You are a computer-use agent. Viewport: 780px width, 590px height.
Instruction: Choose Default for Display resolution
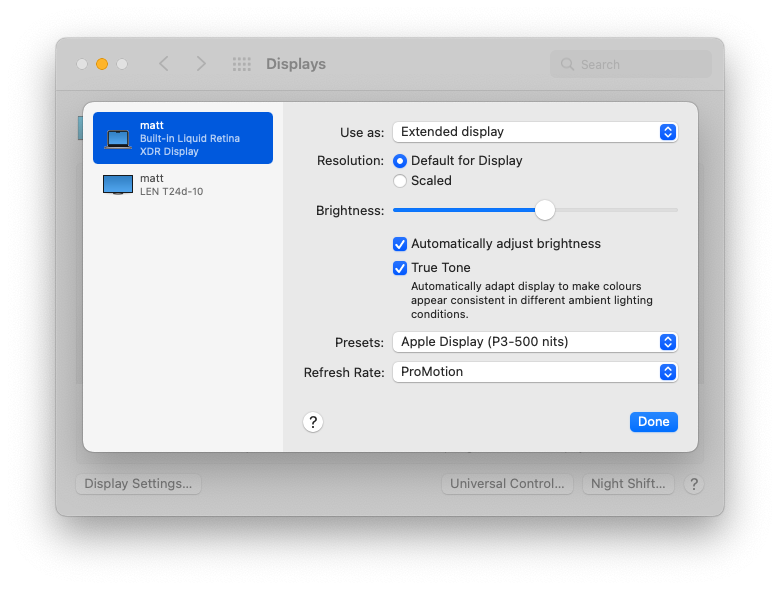399,161
